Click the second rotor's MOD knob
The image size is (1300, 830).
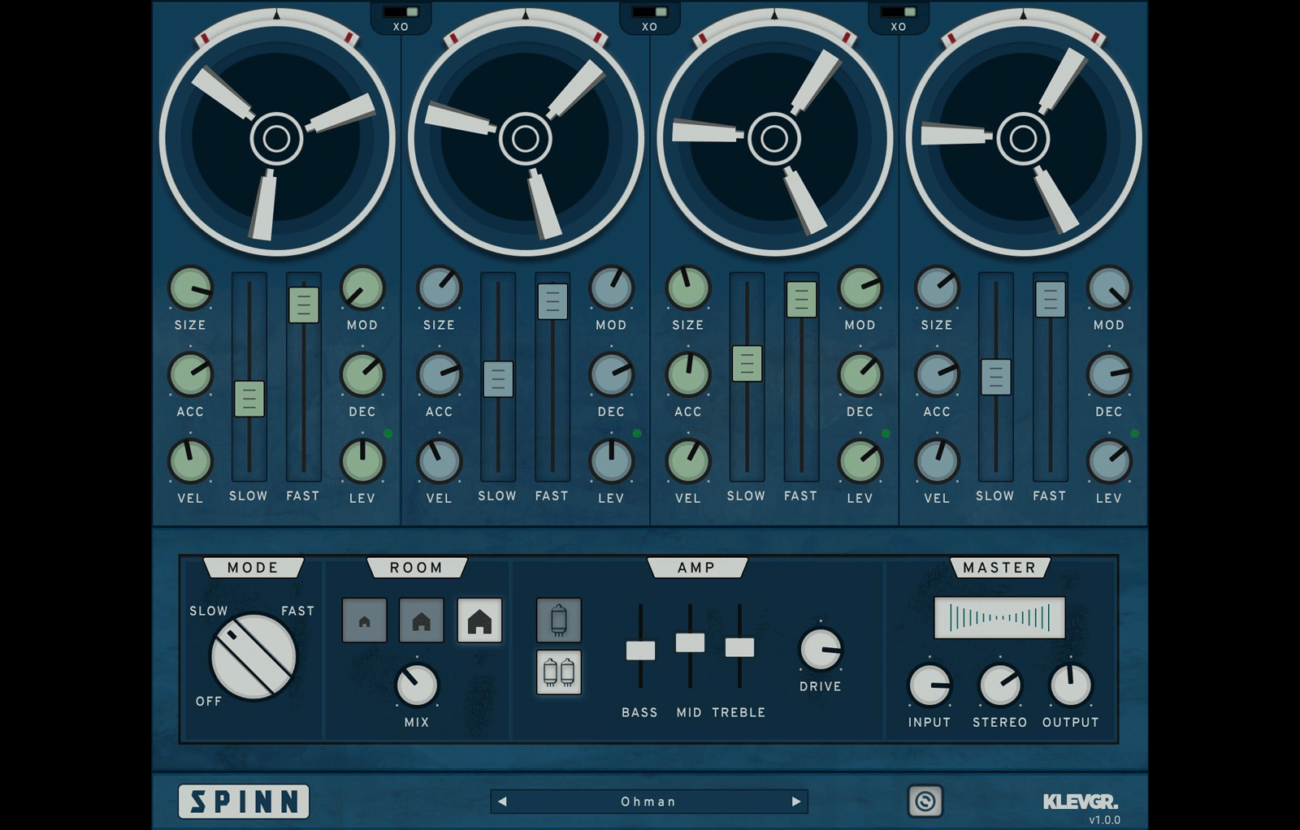click(611, 288)
